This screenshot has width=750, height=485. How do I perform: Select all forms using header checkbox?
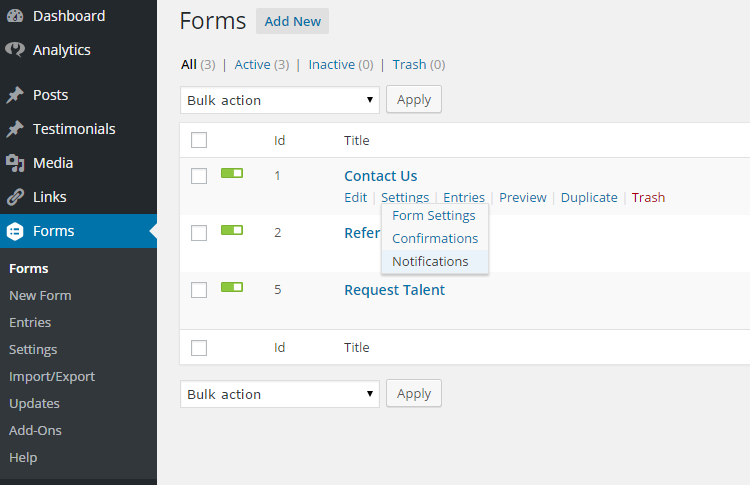[x=199, y=140]
